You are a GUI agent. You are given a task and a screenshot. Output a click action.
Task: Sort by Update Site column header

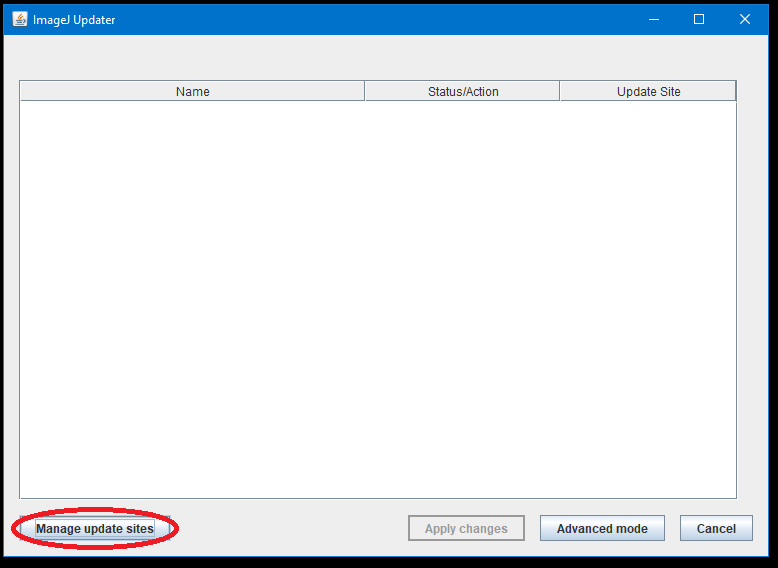[x=648, y=91]
